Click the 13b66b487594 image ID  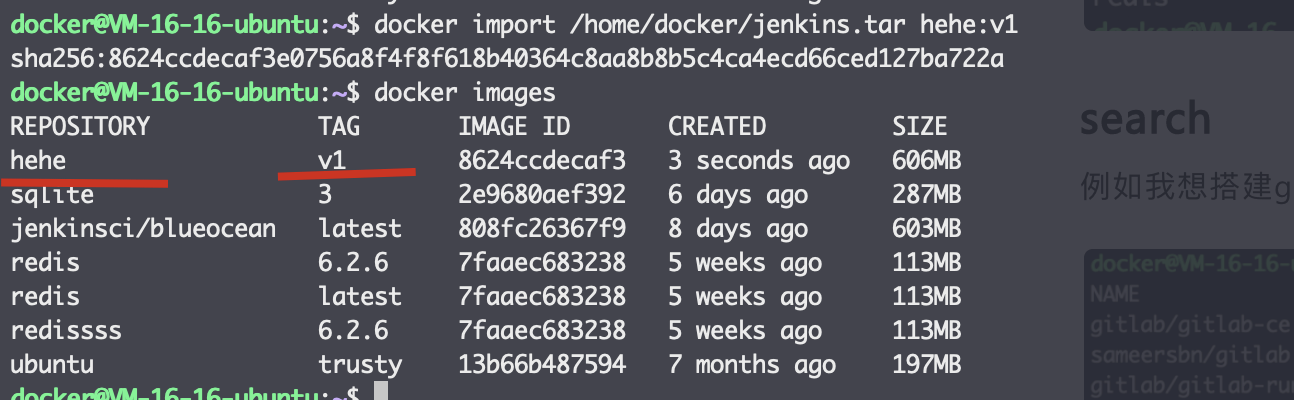(542, 364)
